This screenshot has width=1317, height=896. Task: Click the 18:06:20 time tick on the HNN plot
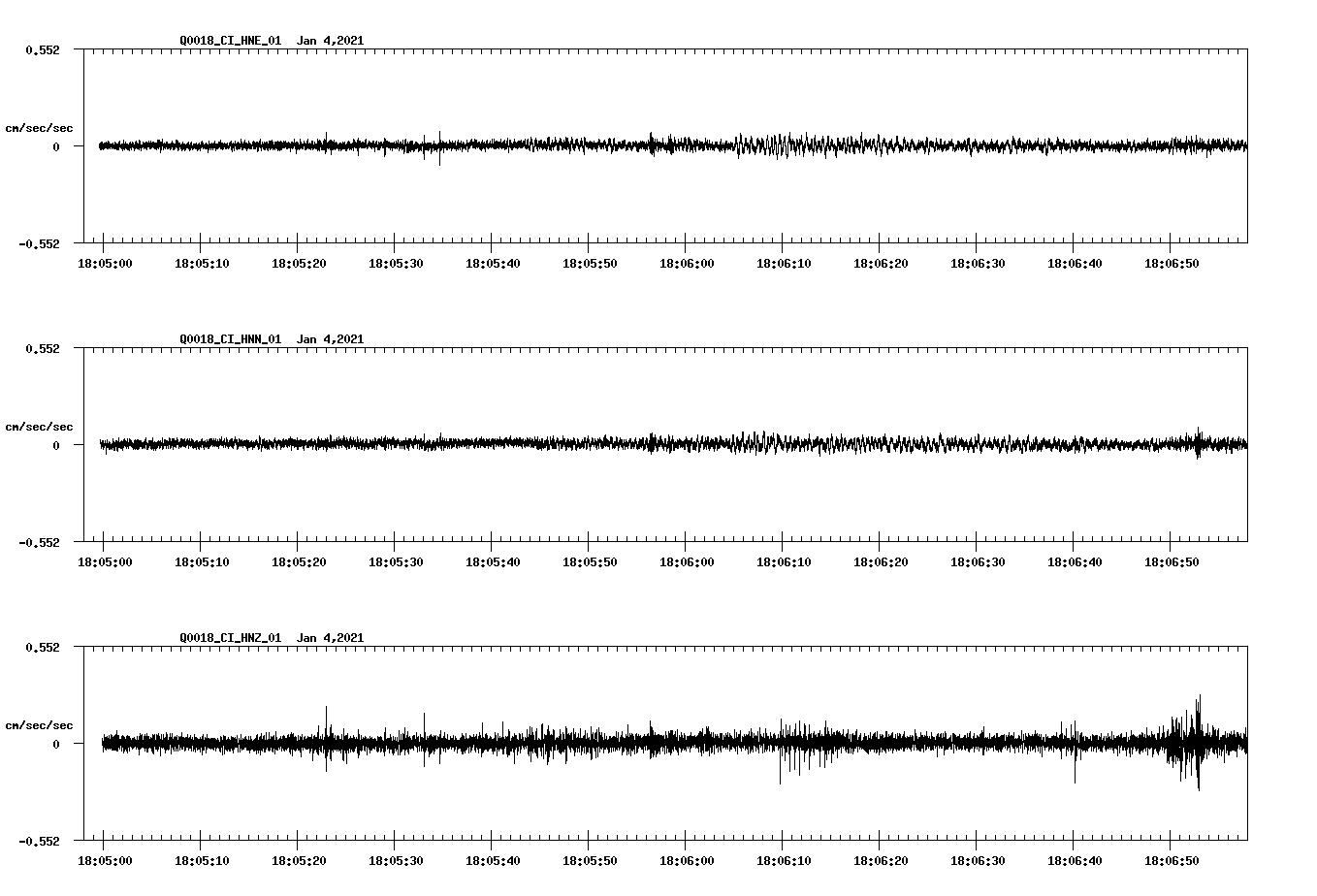coord(882,559)
